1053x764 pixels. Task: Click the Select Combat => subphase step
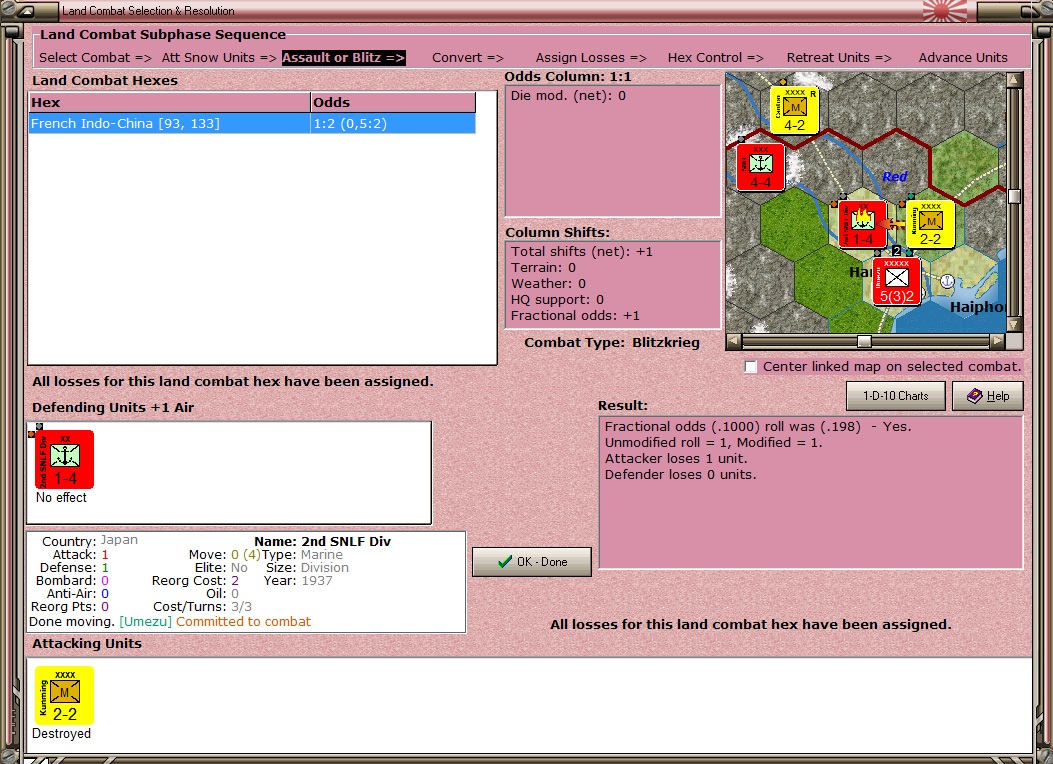coord(95,58)
